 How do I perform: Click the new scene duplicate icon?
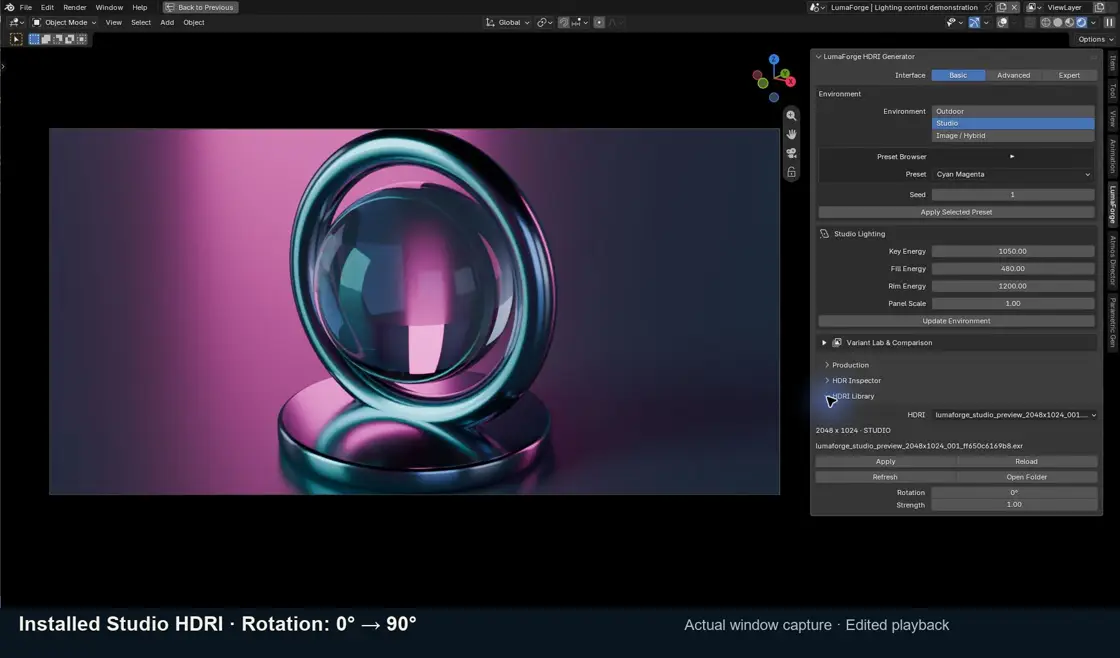[1001, 7]
